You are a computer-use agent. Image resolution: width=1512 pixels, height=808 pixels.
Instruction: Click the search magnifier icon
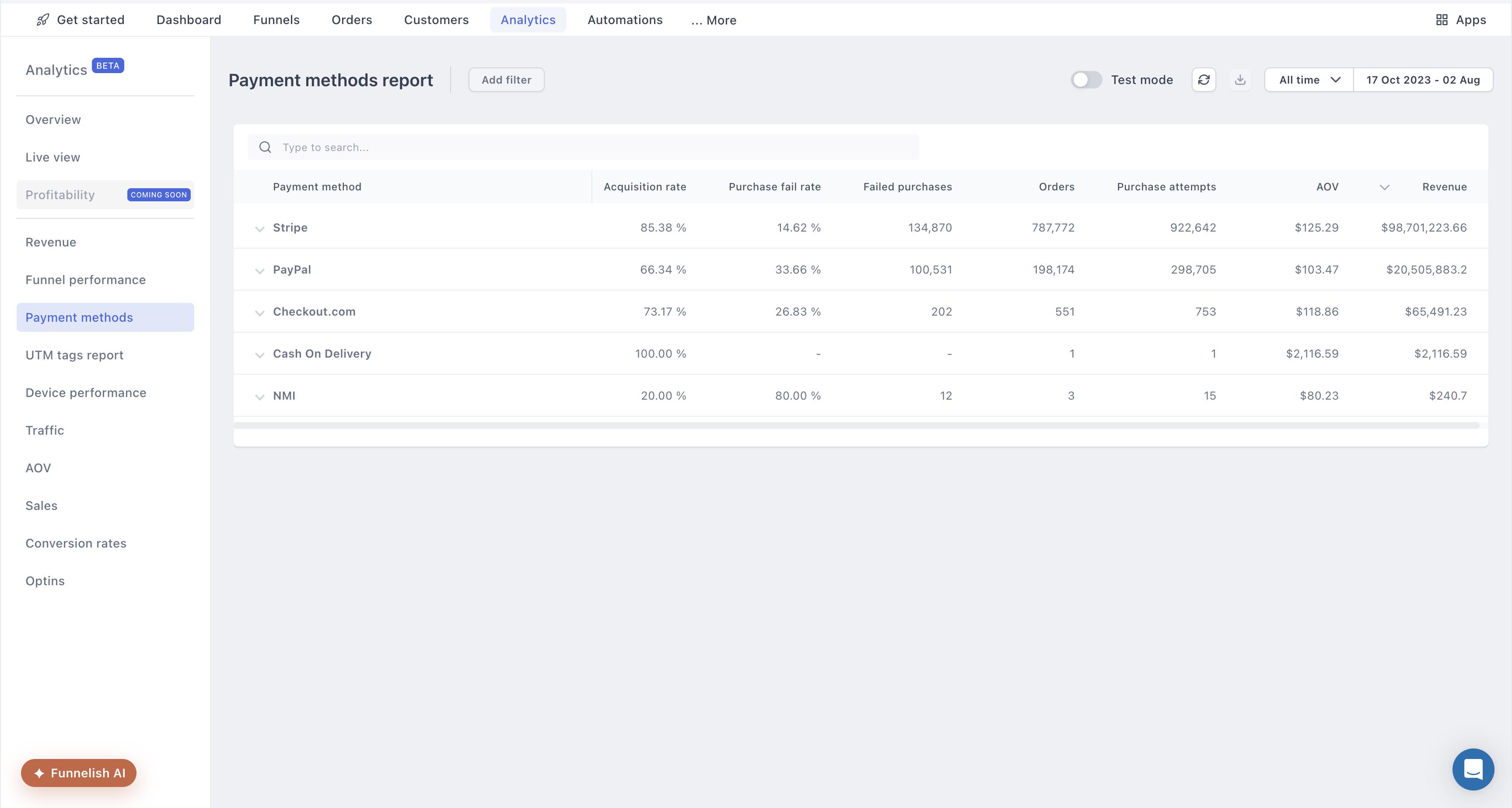[x=265, y=148]
